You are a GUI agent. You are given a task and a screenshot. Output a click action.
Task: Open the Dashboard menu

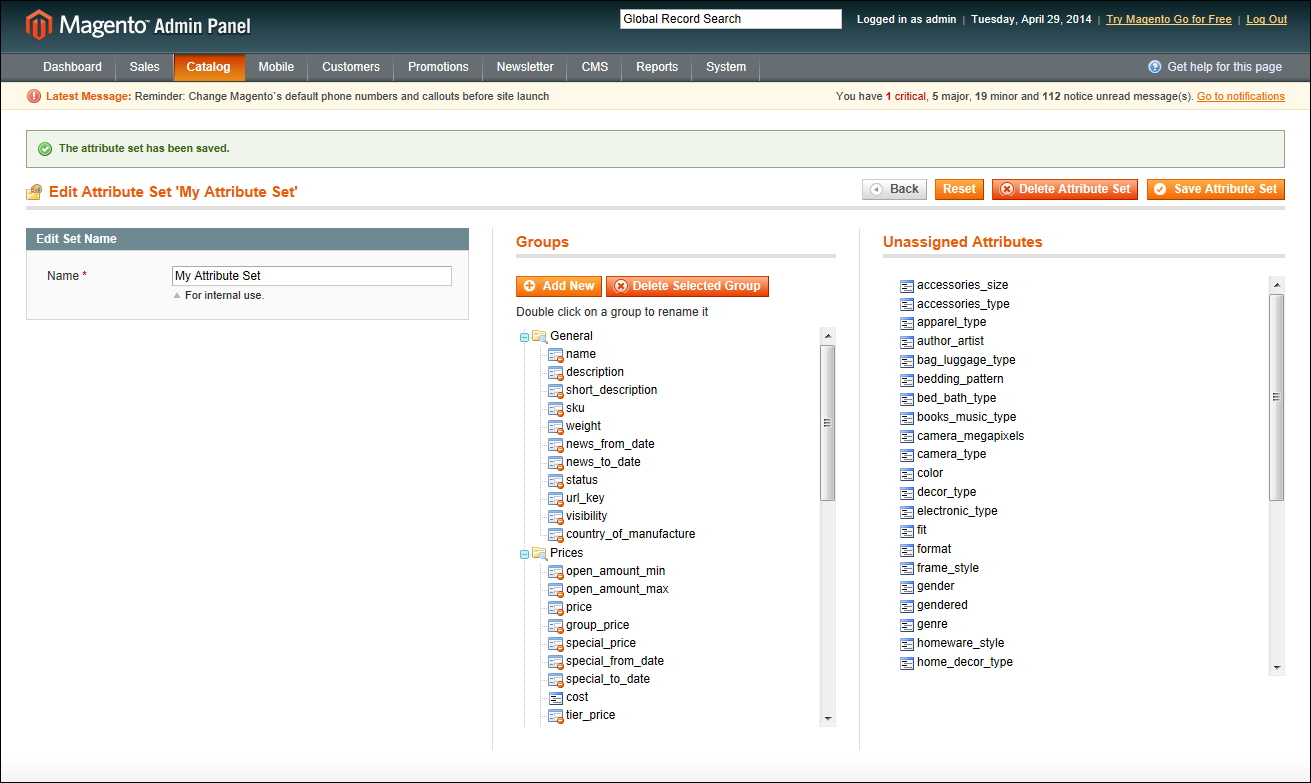72,67
